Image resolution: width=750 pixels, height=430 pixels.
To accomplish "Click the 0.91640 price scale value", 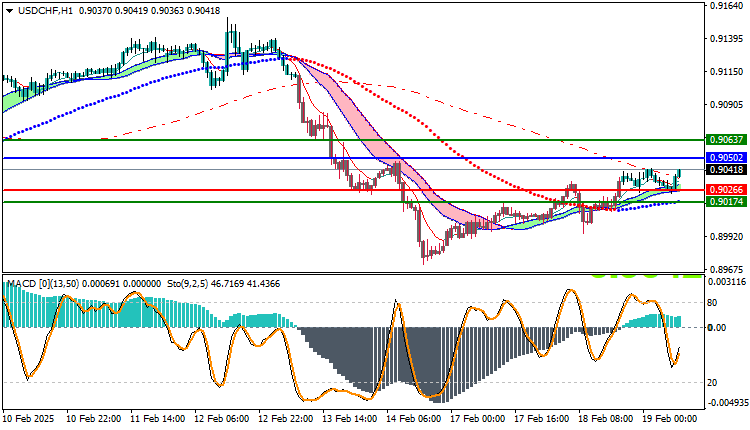I will coord(726,6).
